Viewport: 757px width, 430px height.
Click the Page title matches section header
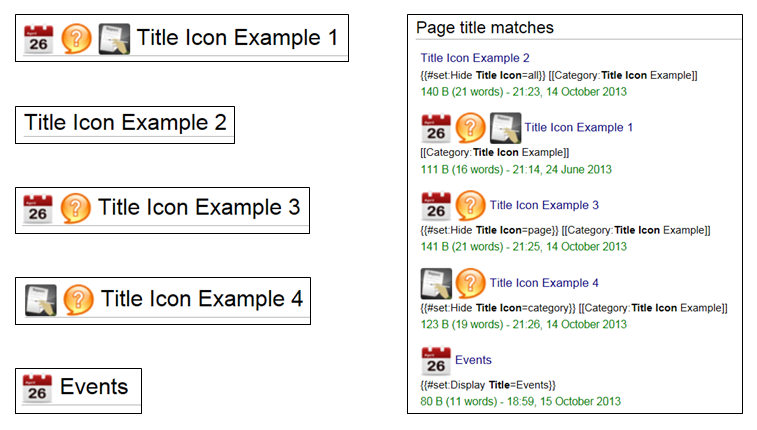point(485,28)
